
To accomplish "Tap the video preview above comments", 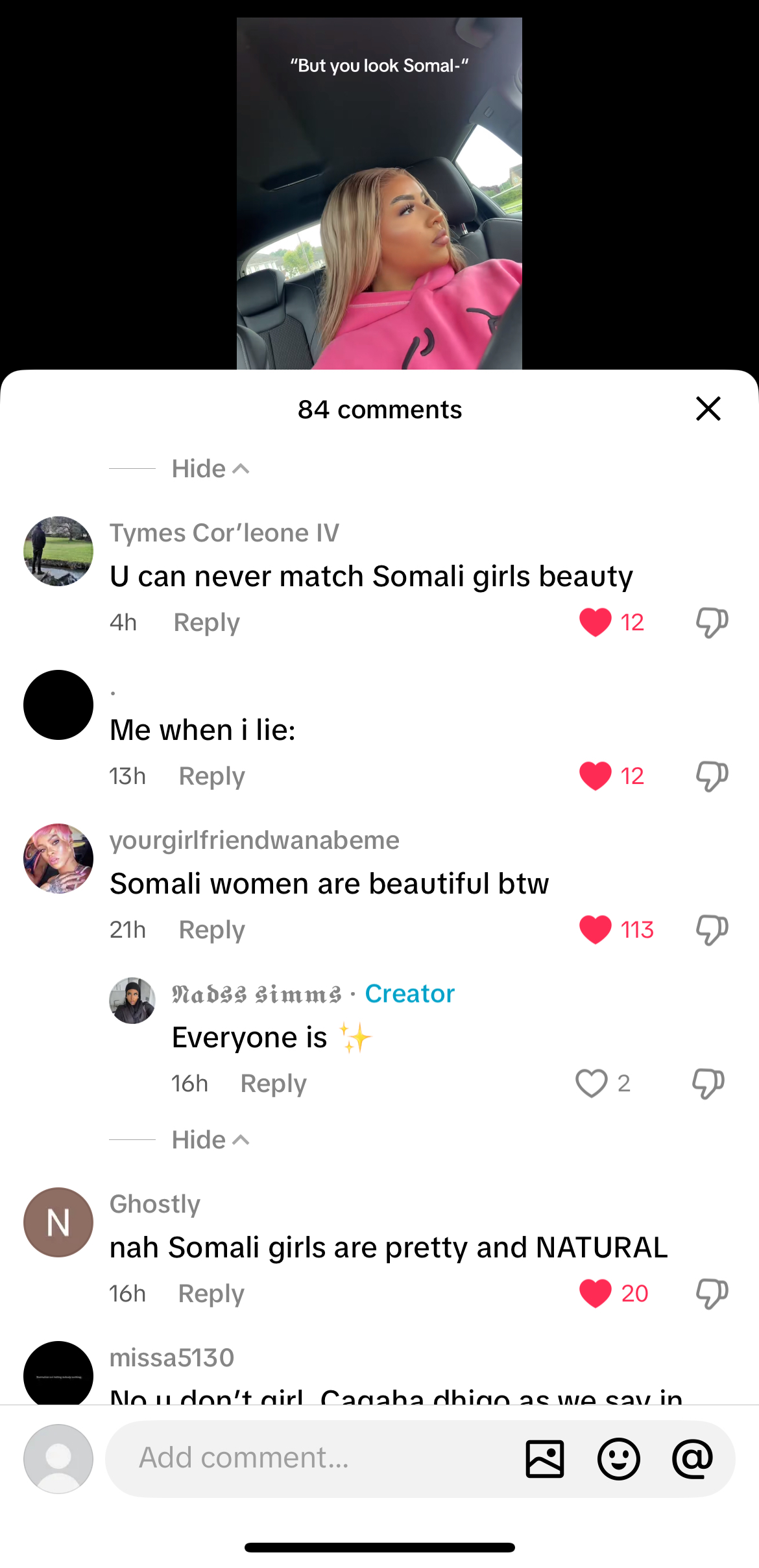I will pyautogui.click(x=379, y=193).
